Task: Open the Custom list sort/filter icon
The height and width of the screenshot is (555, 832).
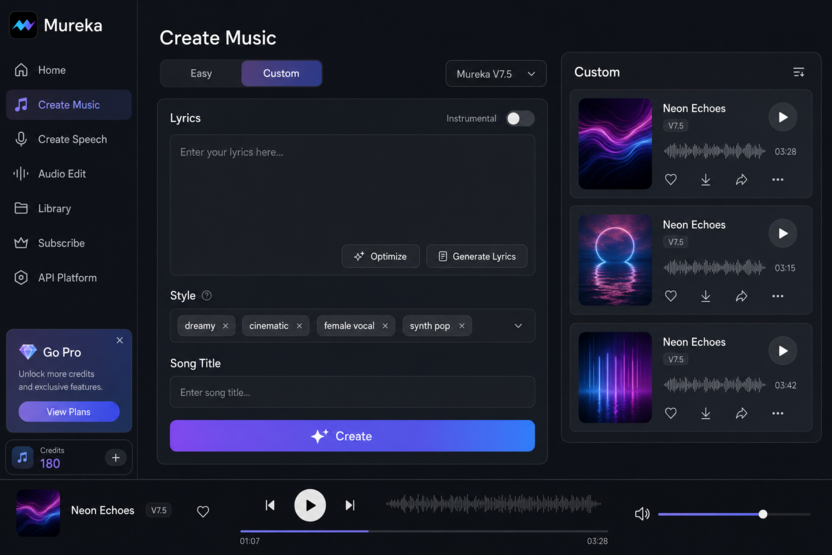Action: tap(799, 72)
